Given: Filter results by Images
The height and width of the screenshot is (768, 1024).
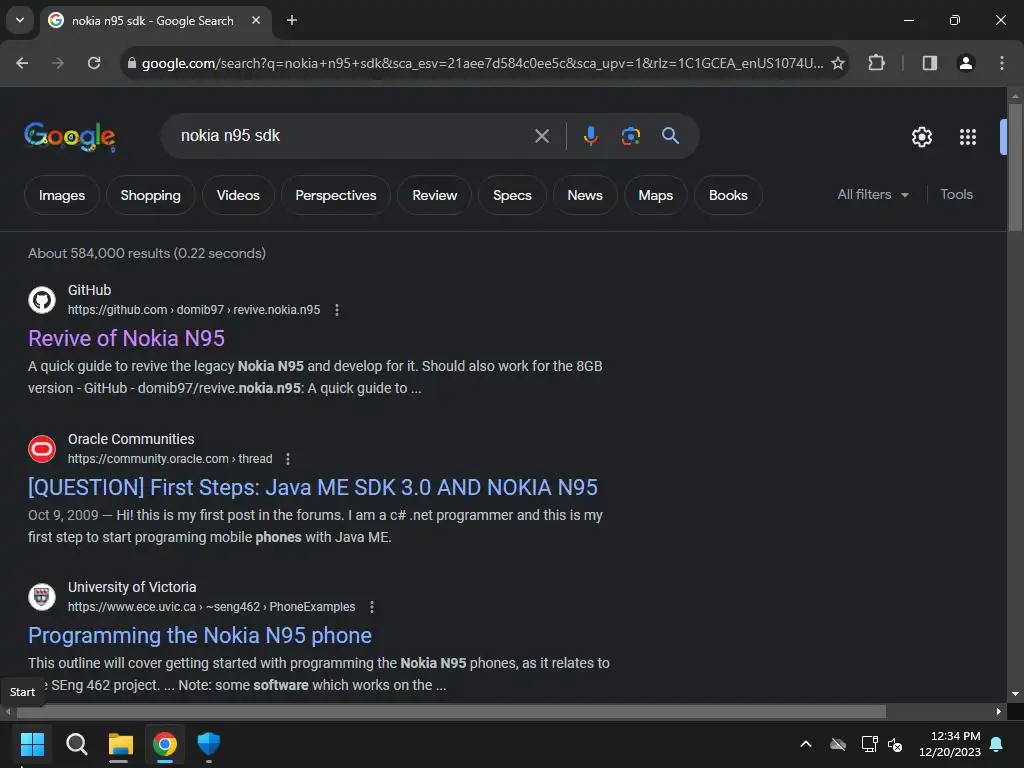Looking at the screenshot, I should pos(61,195).
